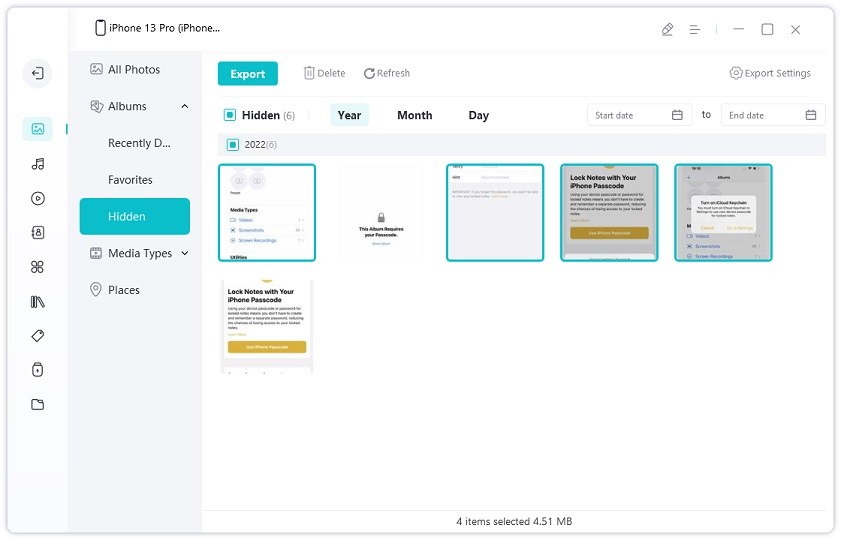This screenshot has height=540, width=841.
Task: Open the Export Settings label
Action: 778,73
